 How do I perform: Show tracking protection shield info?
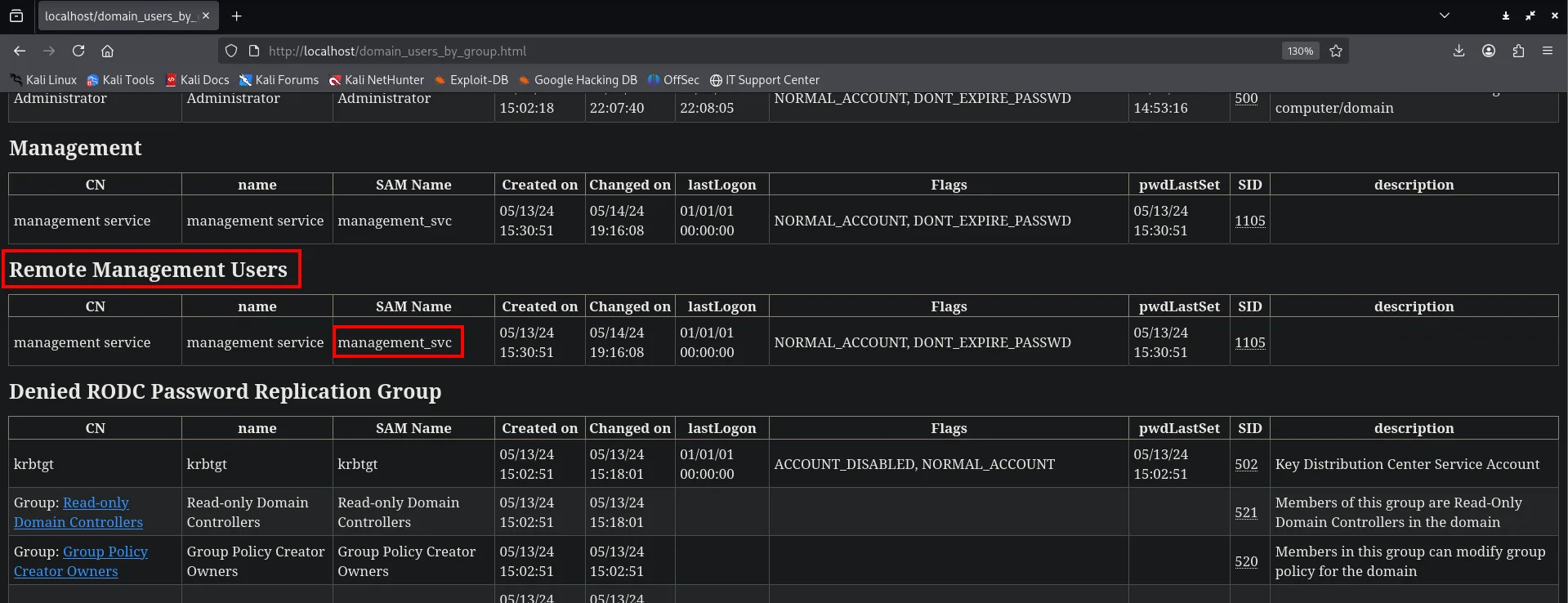(231, 51)
